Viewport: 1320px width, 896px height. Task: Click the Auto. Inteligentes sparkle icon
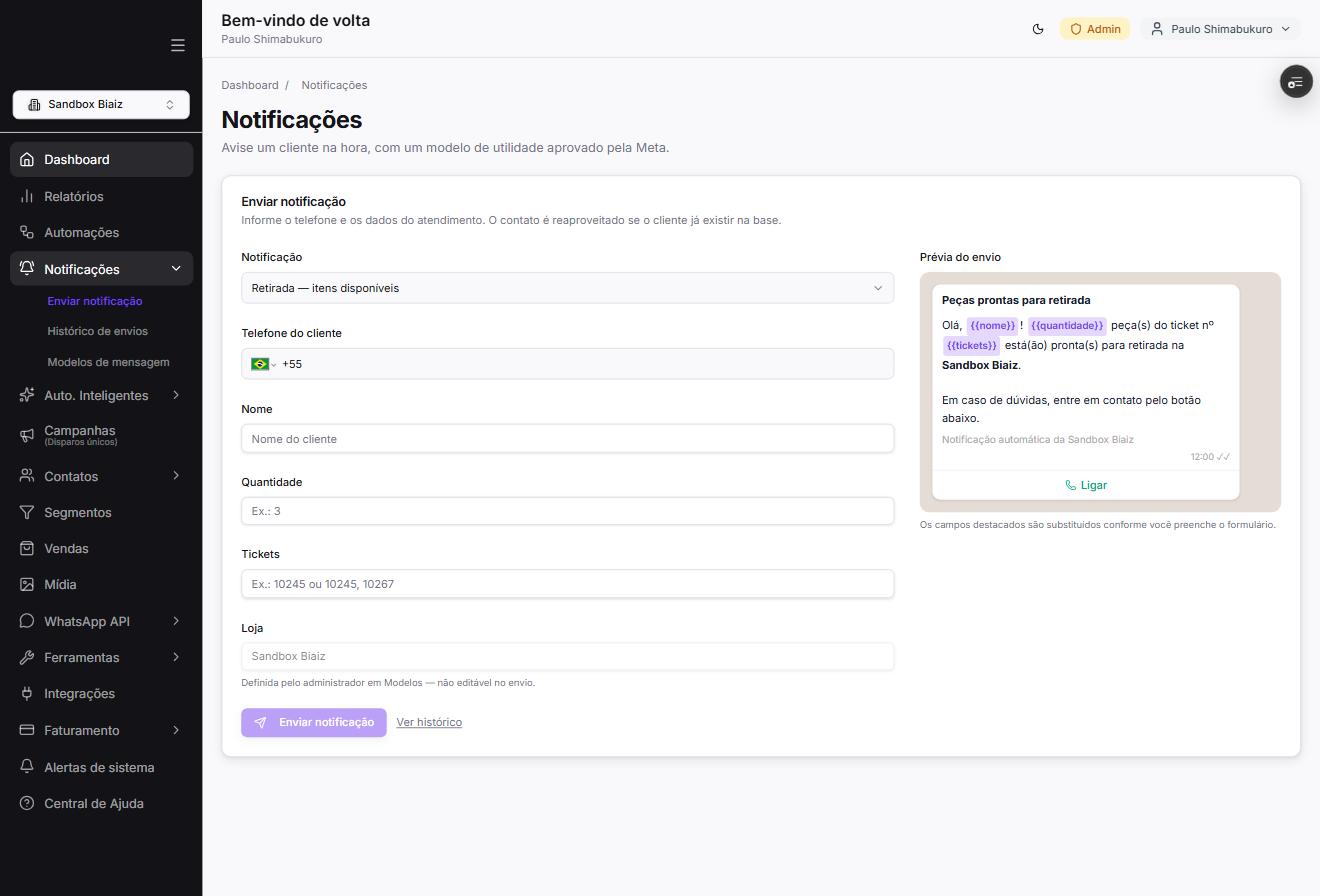tap(27, 395)
